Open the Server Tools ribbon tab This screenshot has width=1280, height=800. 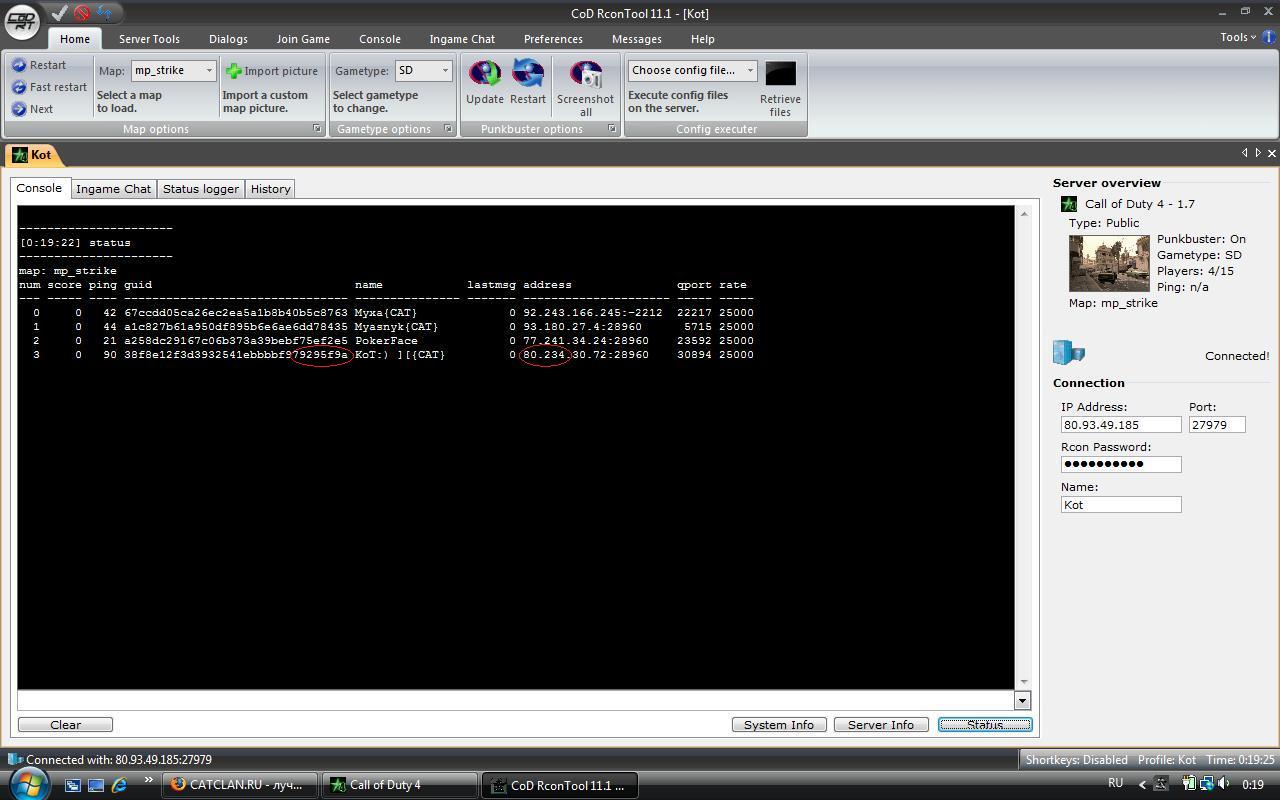(149, 39)
